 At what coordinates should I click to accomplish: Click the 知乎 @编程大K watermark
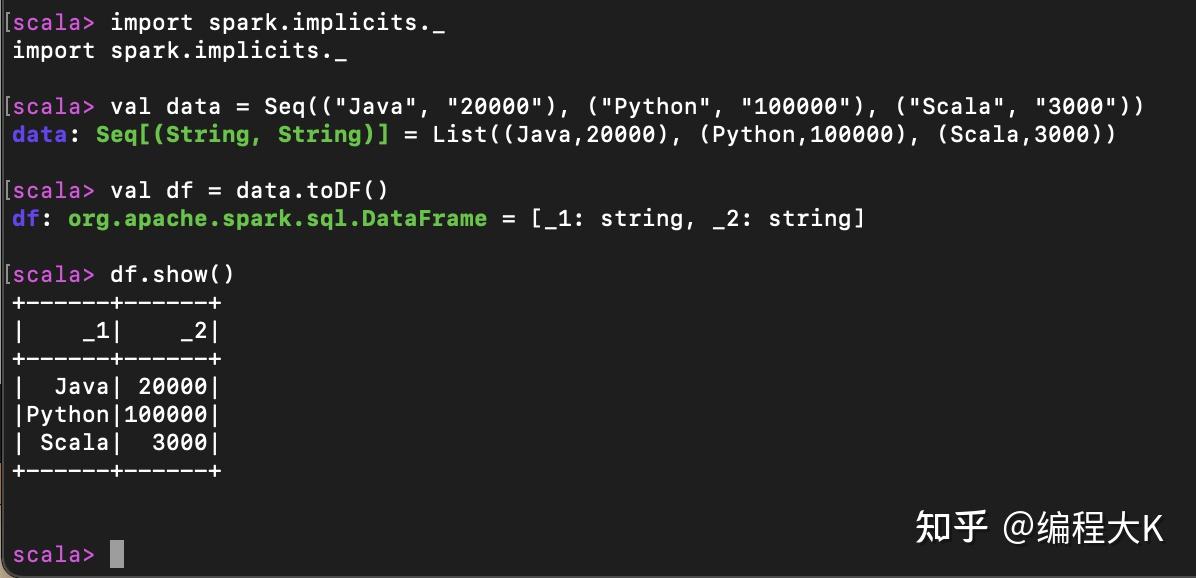click(x=1040, y=528)
